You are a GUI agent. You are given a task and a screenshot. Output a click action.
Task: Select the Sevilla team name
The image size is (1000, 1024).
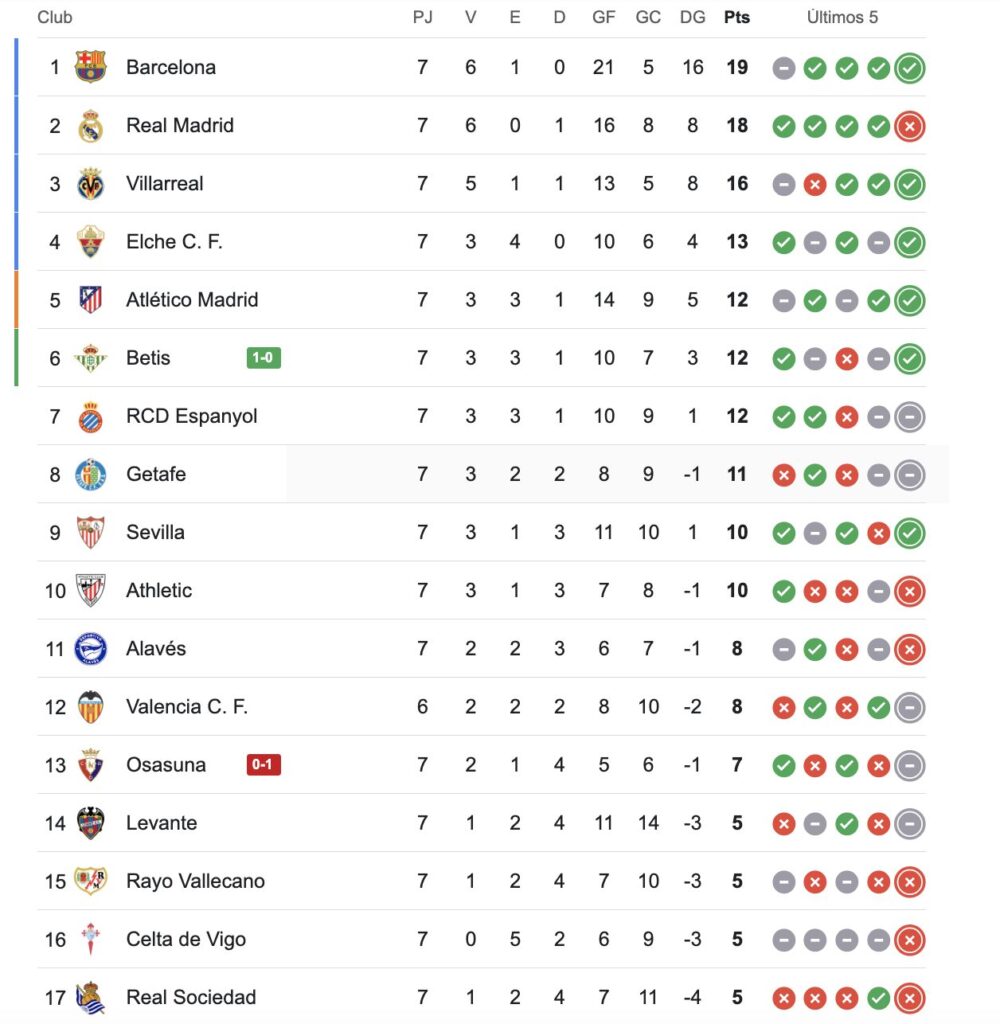[155, 532]
